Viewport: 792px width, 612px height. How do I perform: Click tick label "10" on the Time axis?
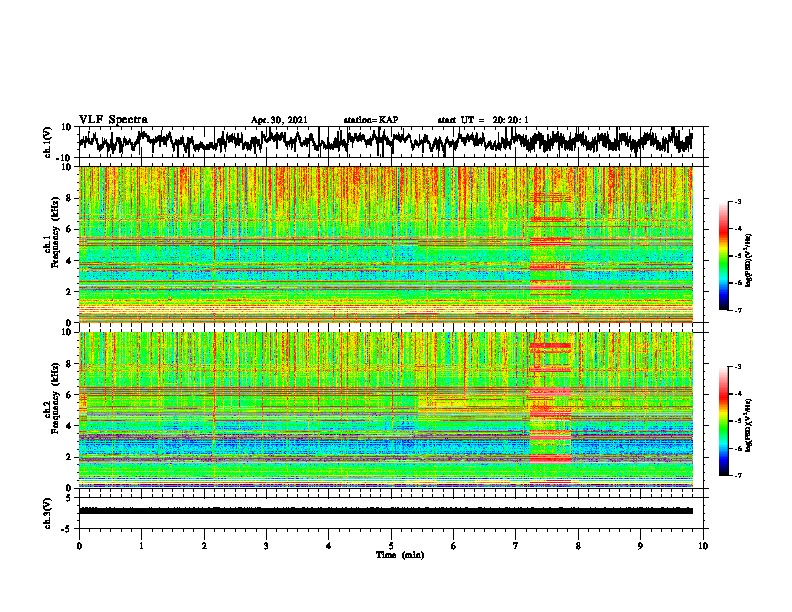coord(703,546)
